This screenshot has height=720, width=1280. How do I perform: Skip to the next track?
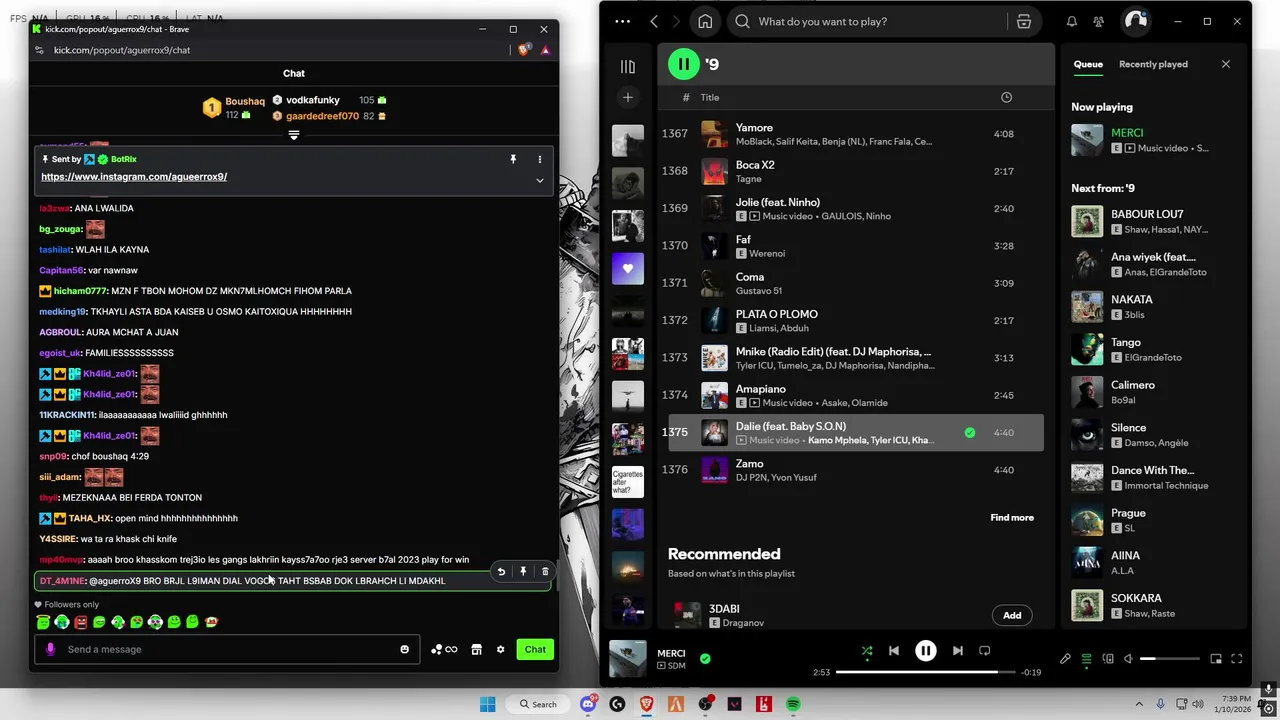click(957, 650)
